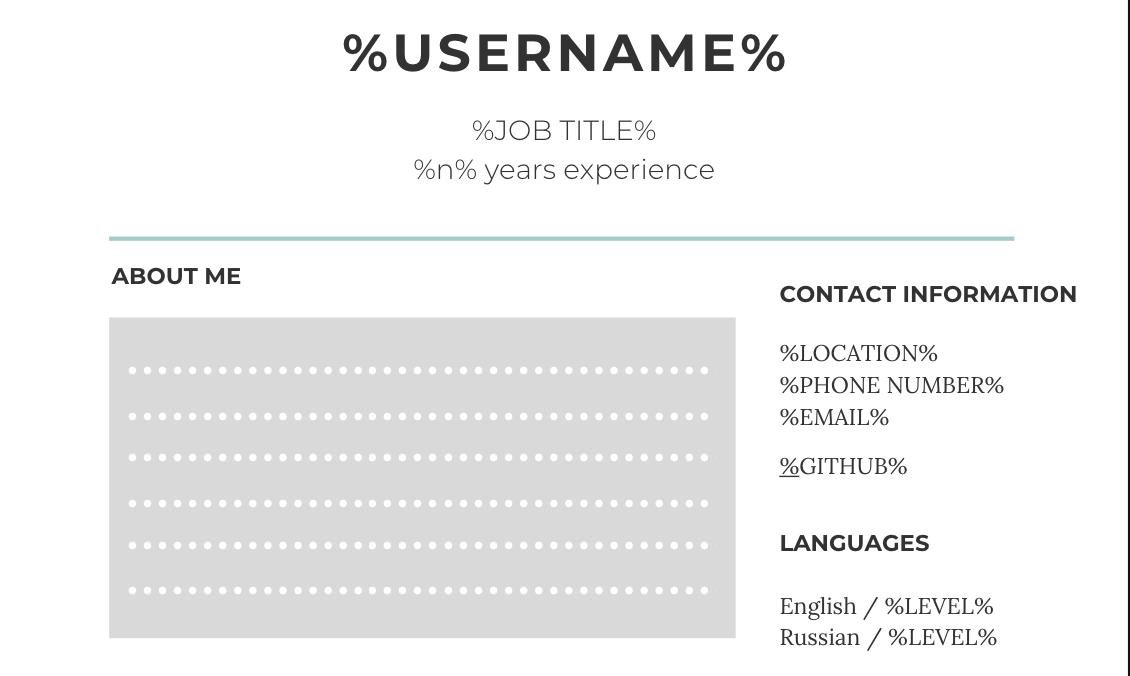
Task: Click the first dotted line in About Me
Action: click(419, 370)
